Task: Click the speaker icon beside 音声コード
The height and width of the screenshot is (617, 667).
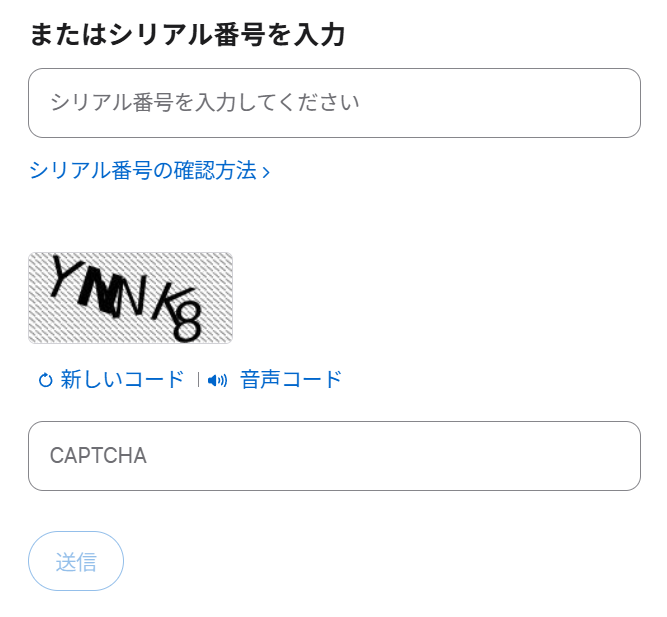Action: (x=218, y=380)
